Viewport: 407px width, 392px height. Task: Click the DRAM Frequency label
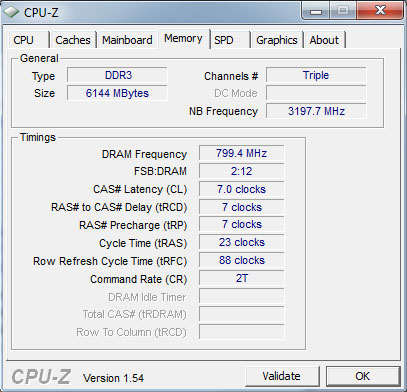tap(144, 154)
